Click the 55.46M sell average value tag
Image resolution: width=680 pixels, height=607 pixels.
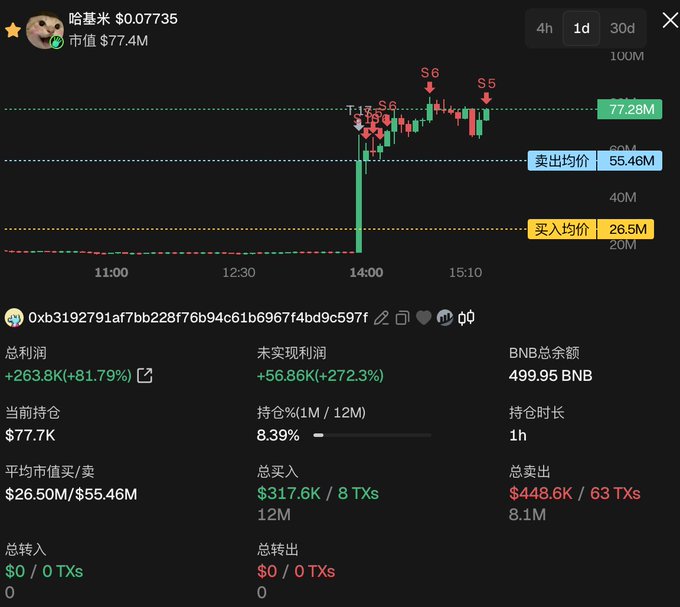(630, 161)
